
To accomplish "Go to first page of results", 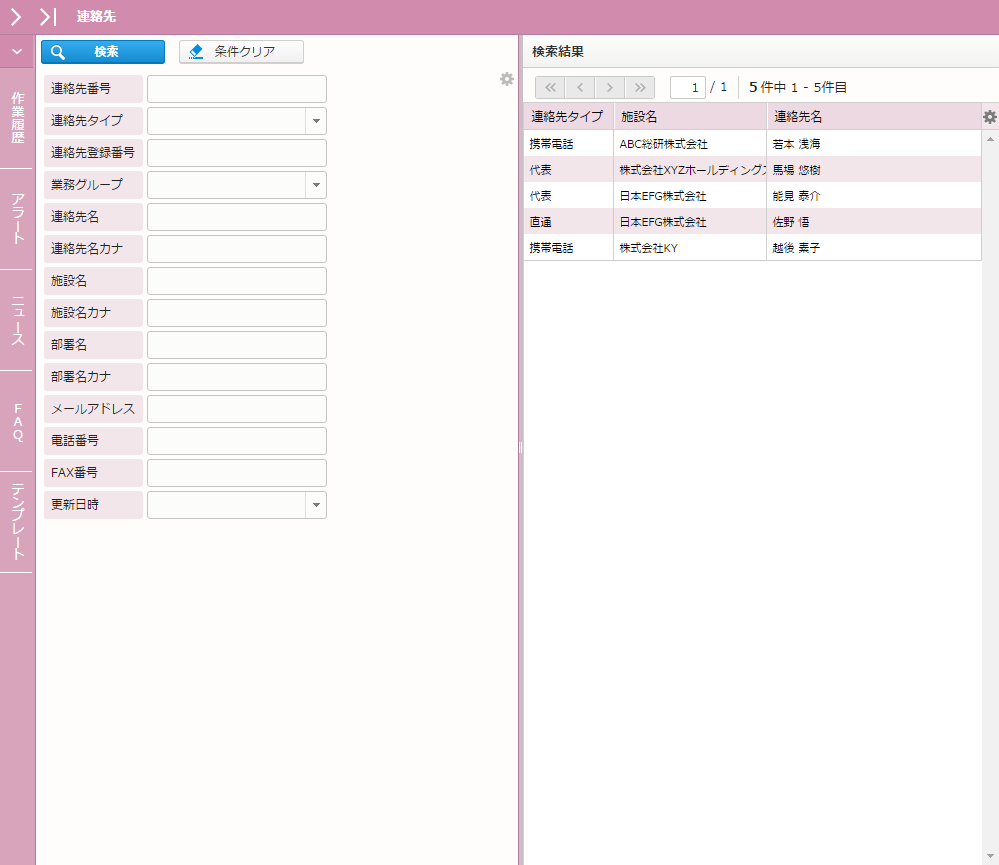I will click(x=550, y=87).
